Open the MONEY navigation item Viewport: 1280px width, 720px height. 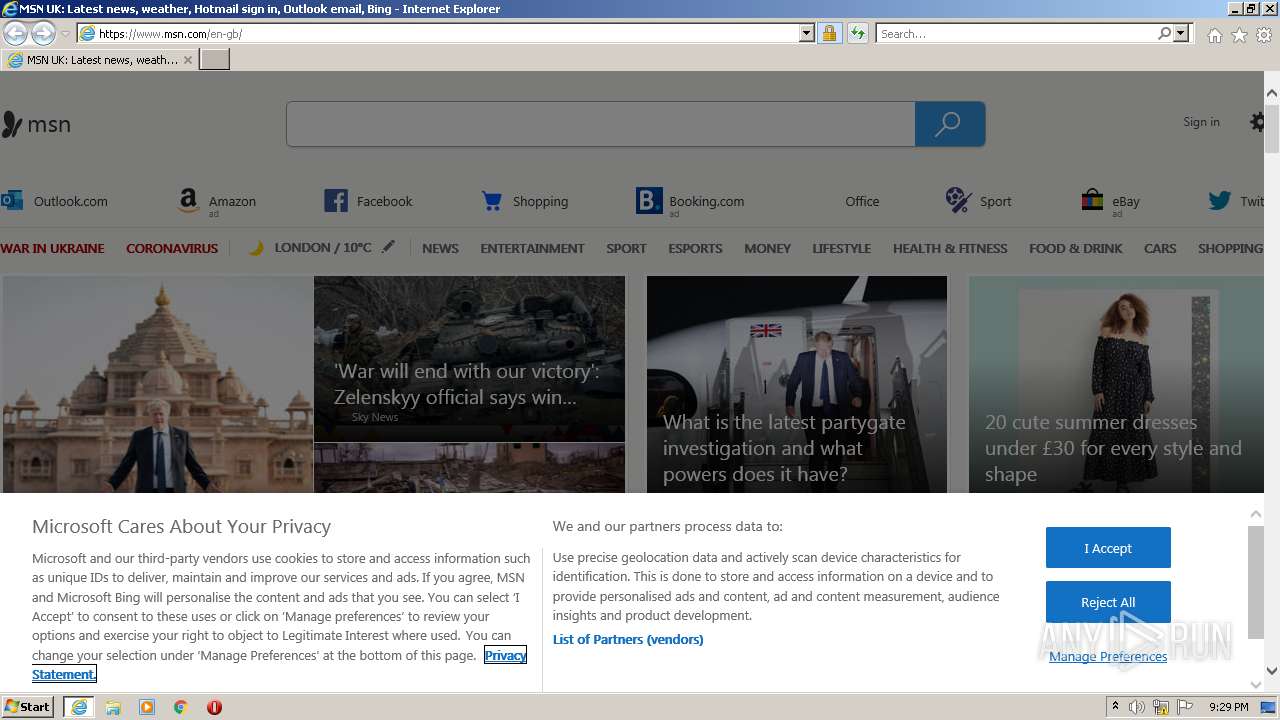767,248
